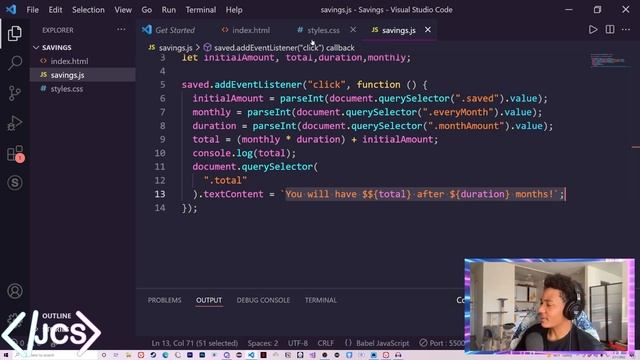Click the Run Code play icon
Viewport: 640px width, 360px height.
[x=593, y=30]
